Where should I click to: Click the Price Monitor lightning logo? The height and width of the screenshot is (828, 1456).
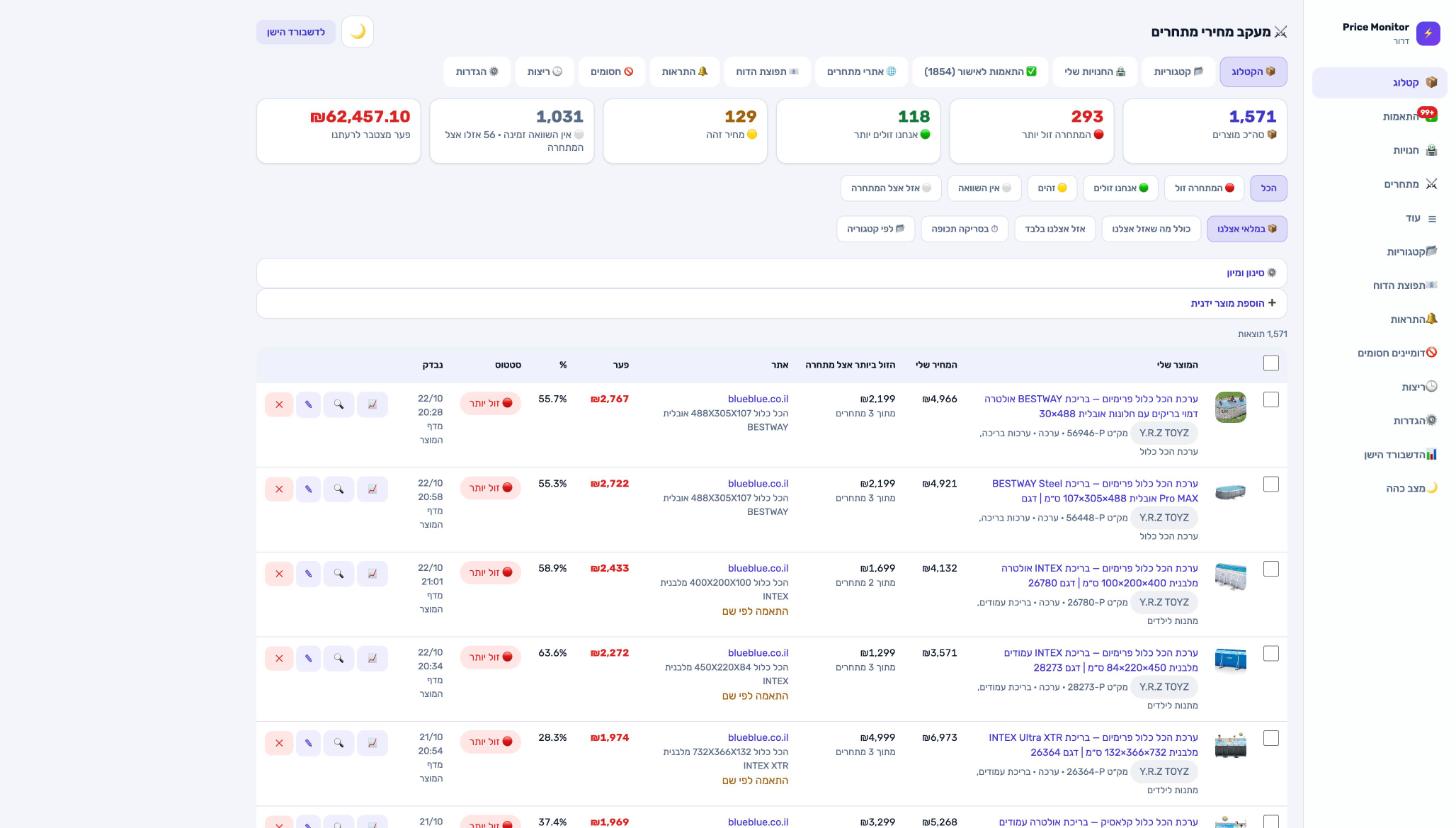point(1428,33)
